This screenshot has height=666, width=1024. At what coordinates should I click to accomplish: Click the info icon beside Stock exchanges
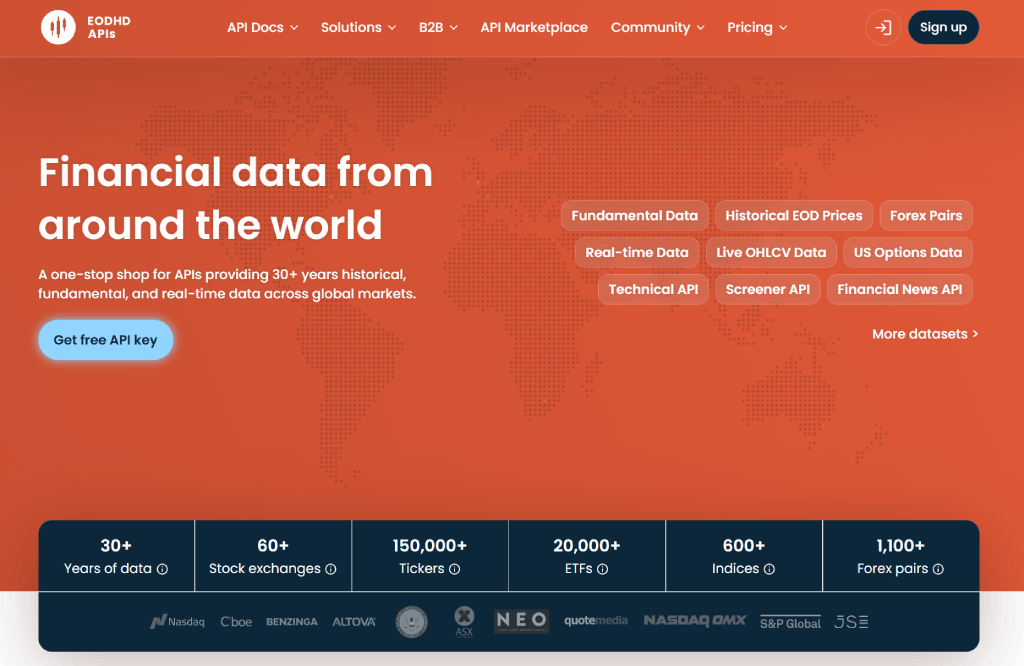tap(331, 568)
